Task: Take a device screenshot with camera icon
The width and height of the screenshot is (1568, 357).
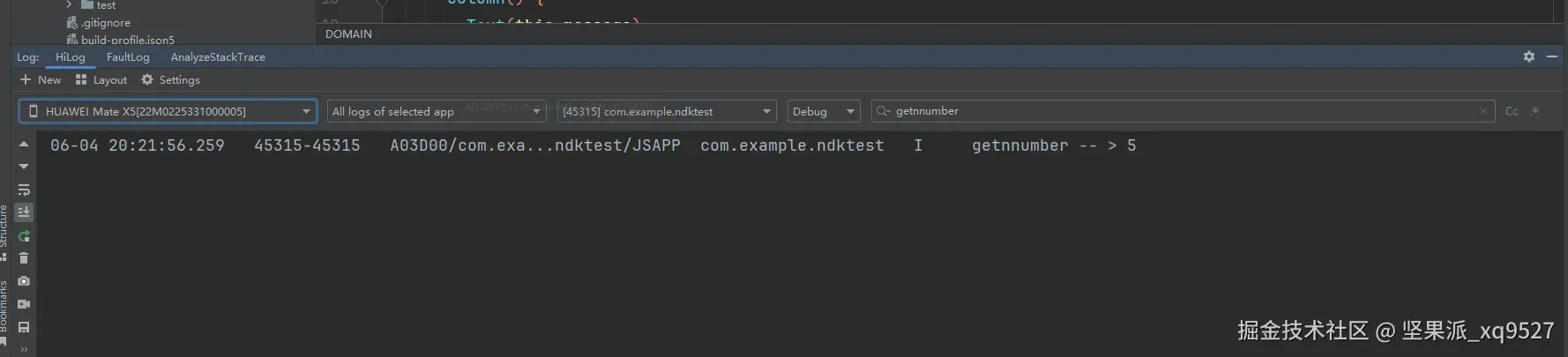Action: [24, 281]
